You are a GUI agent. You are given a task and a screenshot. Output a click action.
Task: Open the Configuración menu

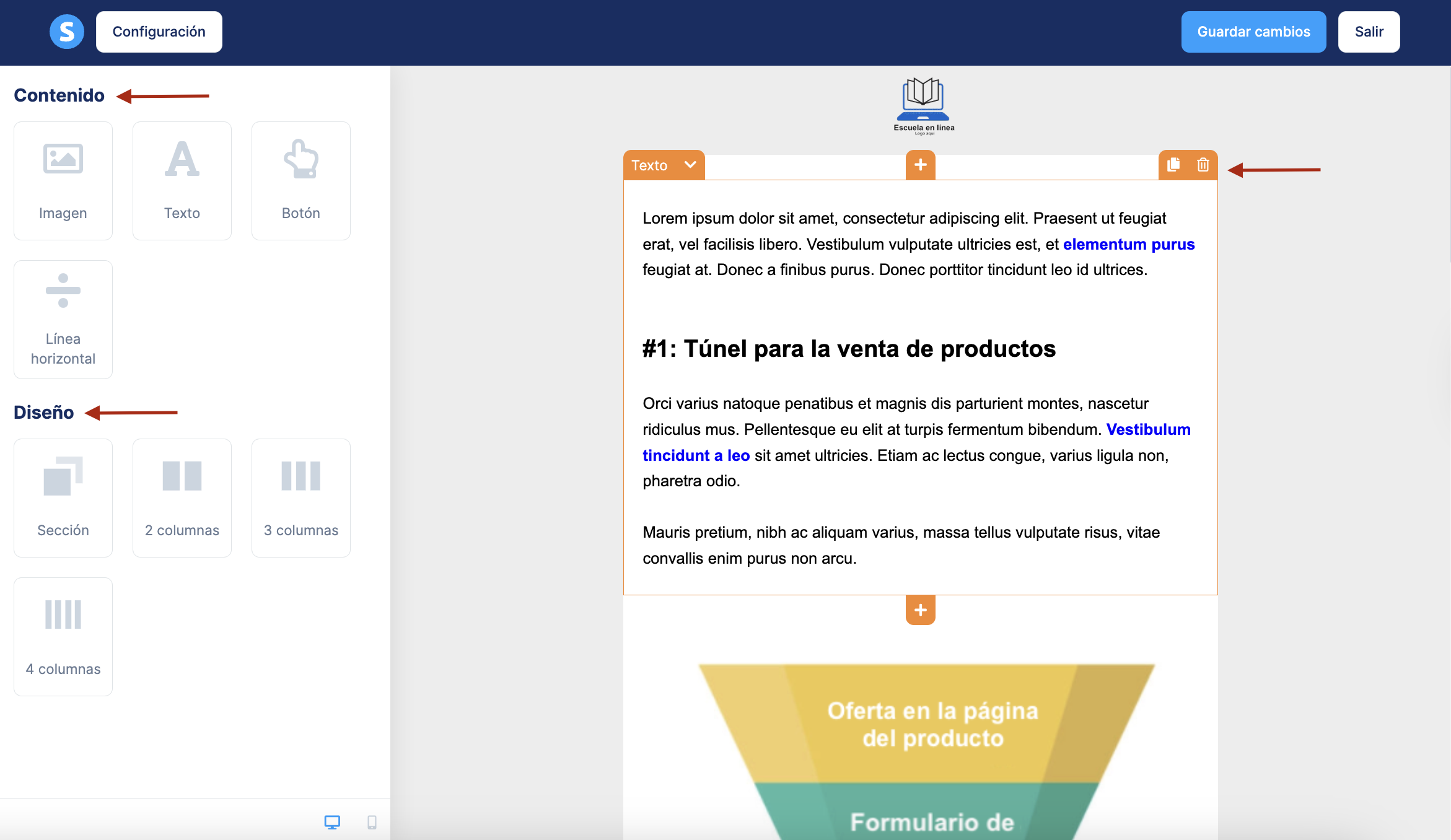tap(159, 32)
